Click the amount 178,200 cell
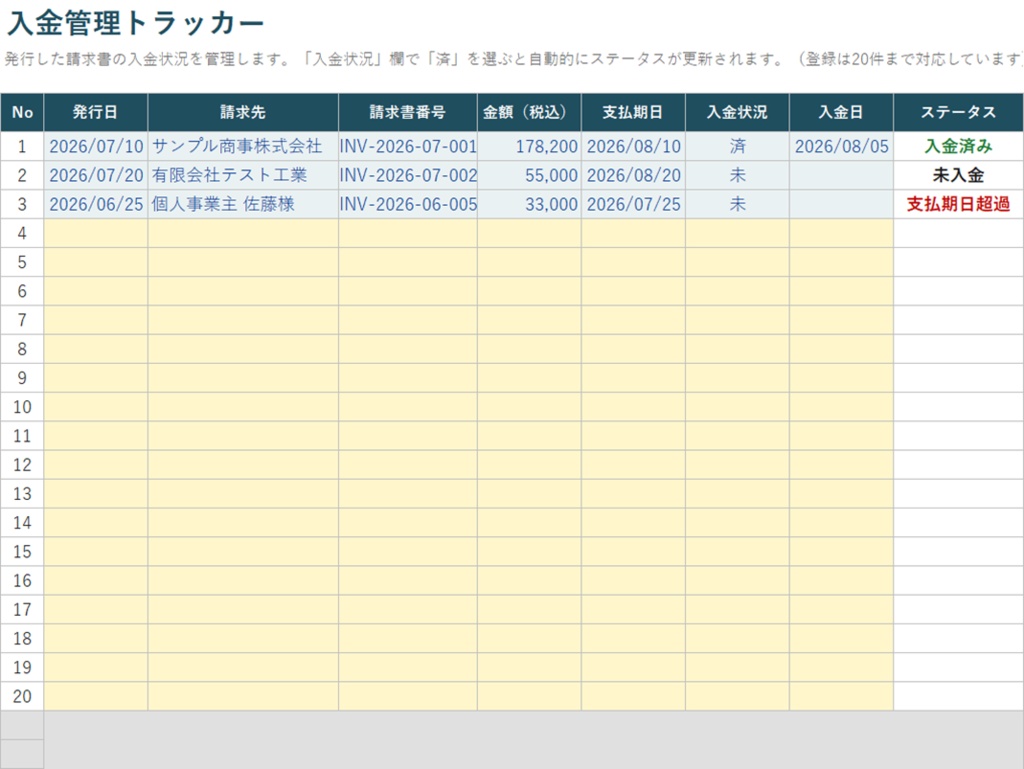This screenshot has height=769, width=1024. [x=529, y=146]
